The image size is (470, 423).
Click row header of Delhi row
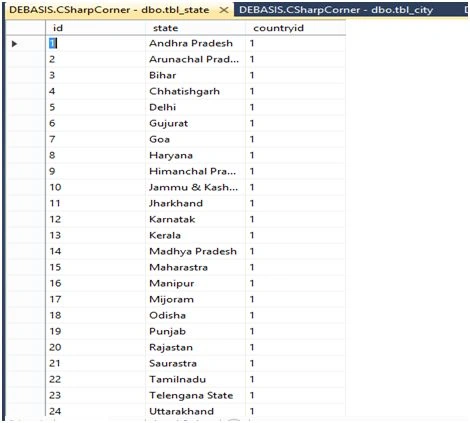click(26, 107)
